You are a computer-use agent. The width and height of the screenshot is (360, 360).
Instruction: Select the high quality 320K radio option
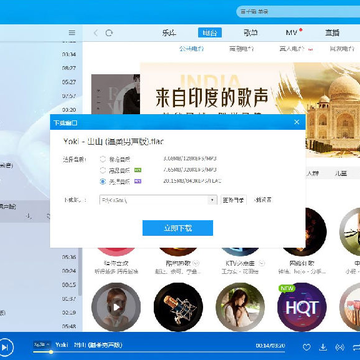point(103,170)
